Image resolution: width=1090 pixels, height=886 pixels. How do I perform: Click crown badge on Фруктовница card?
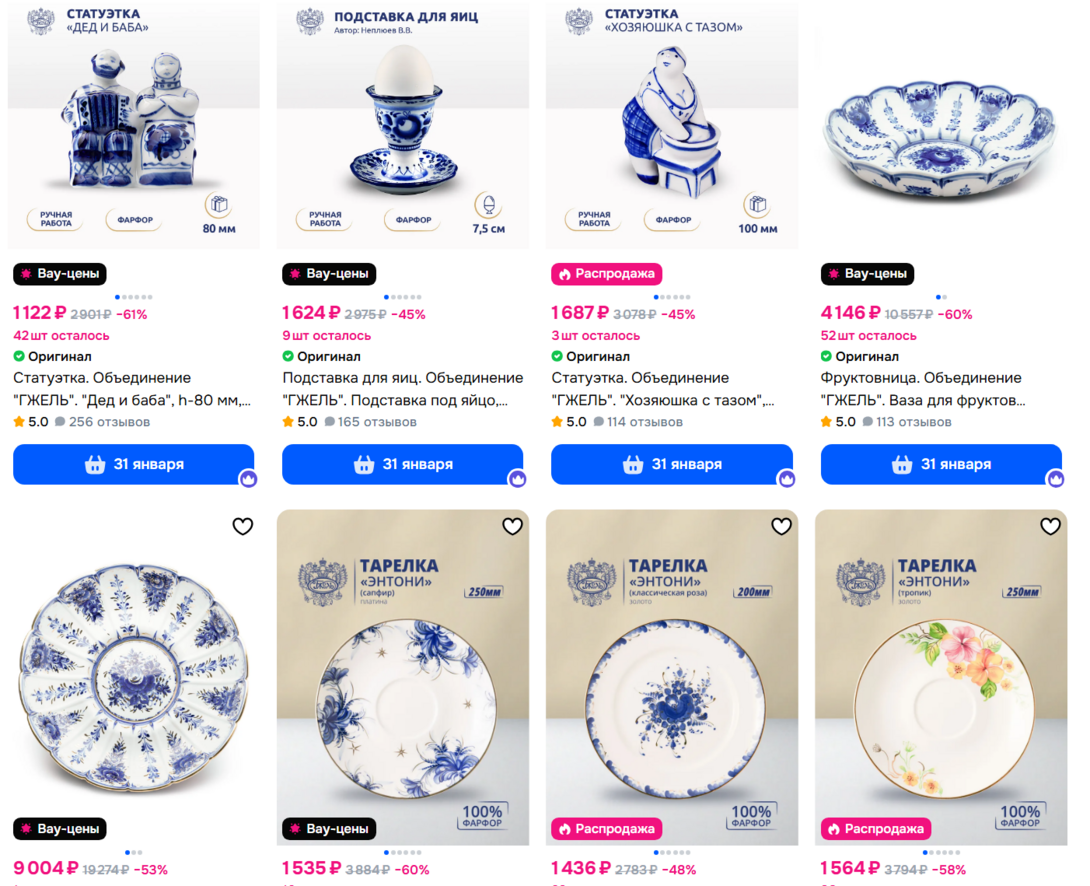point(1056,479)
